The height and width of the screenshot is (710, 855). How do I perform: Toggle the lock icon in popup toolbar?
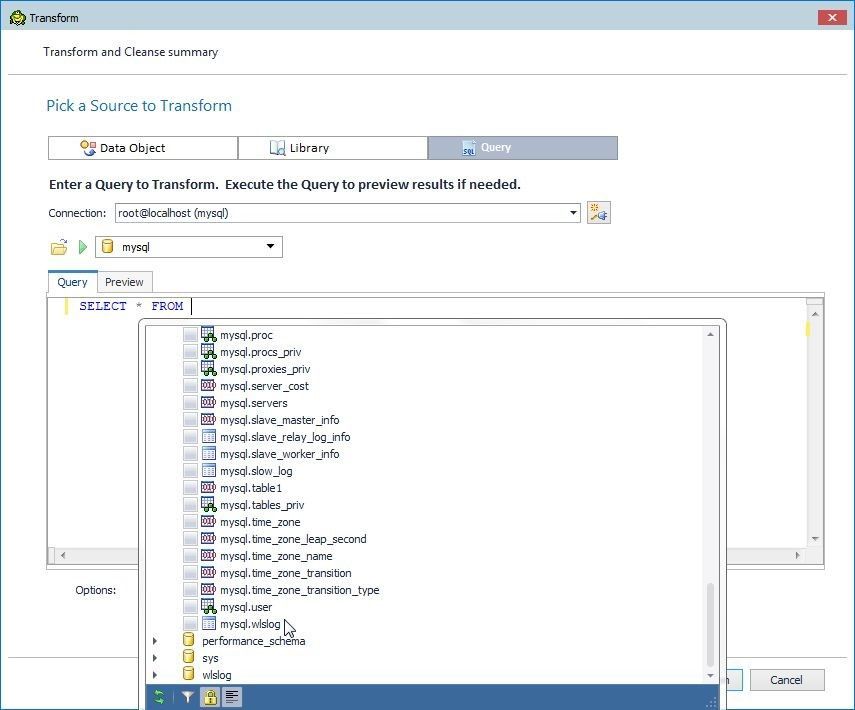coord(210,696)
